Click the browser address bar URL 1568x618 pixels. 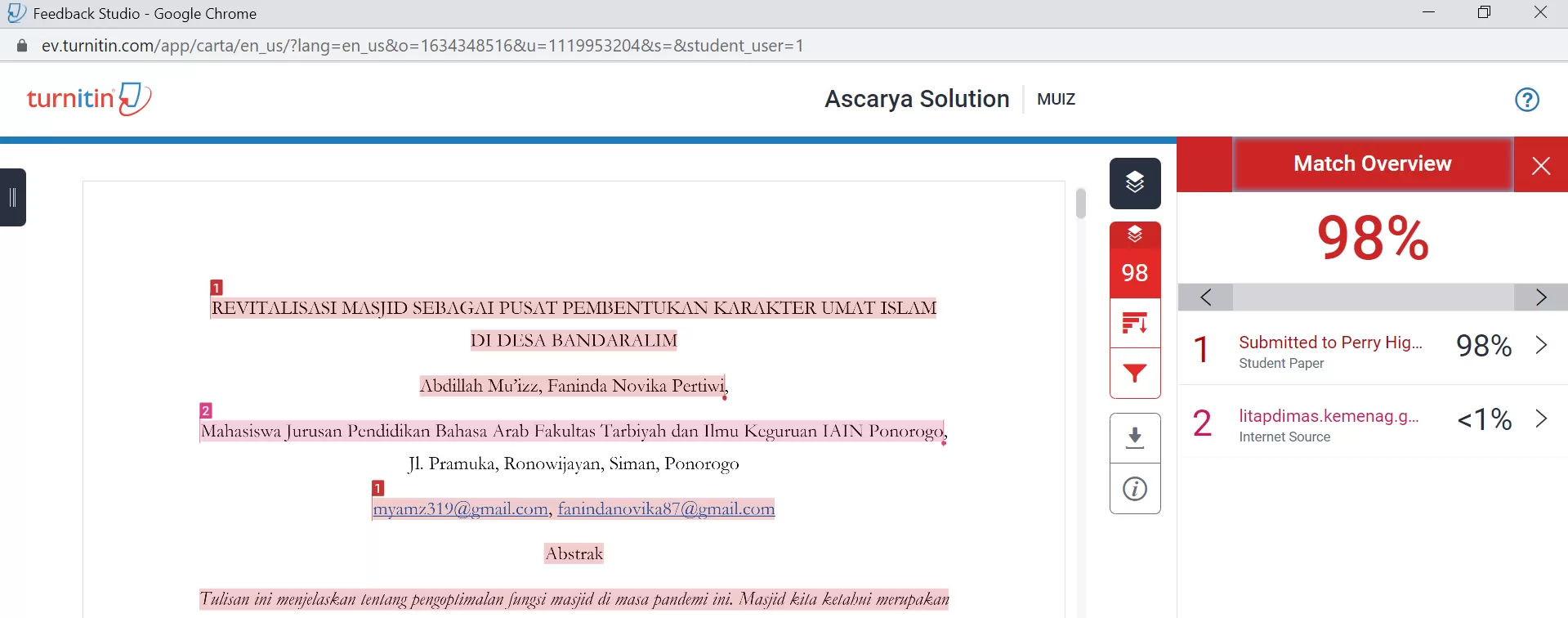coord(422,46)
